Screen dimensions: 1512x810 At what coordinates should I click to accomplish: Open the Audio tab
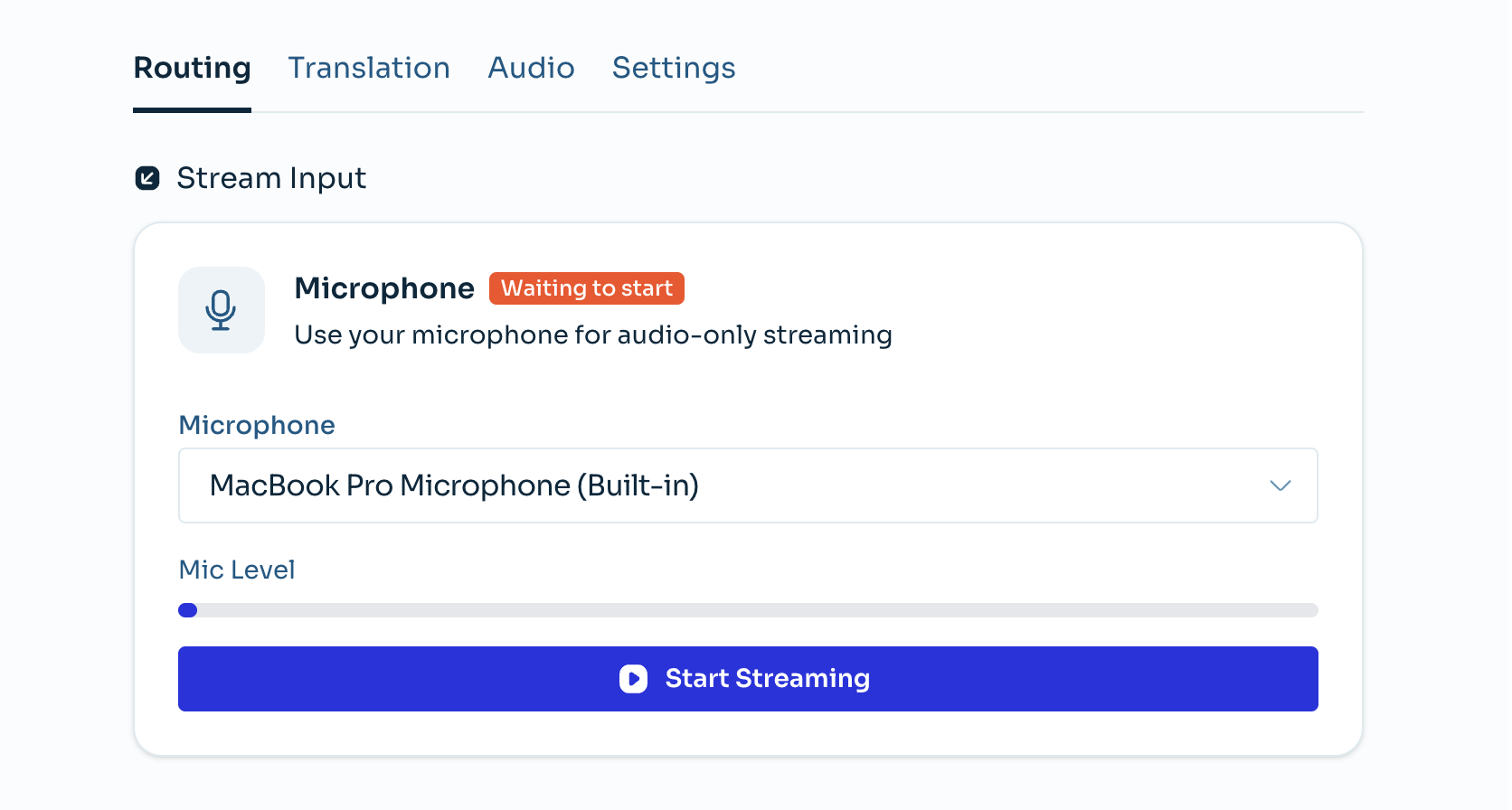tap(531, 69)
